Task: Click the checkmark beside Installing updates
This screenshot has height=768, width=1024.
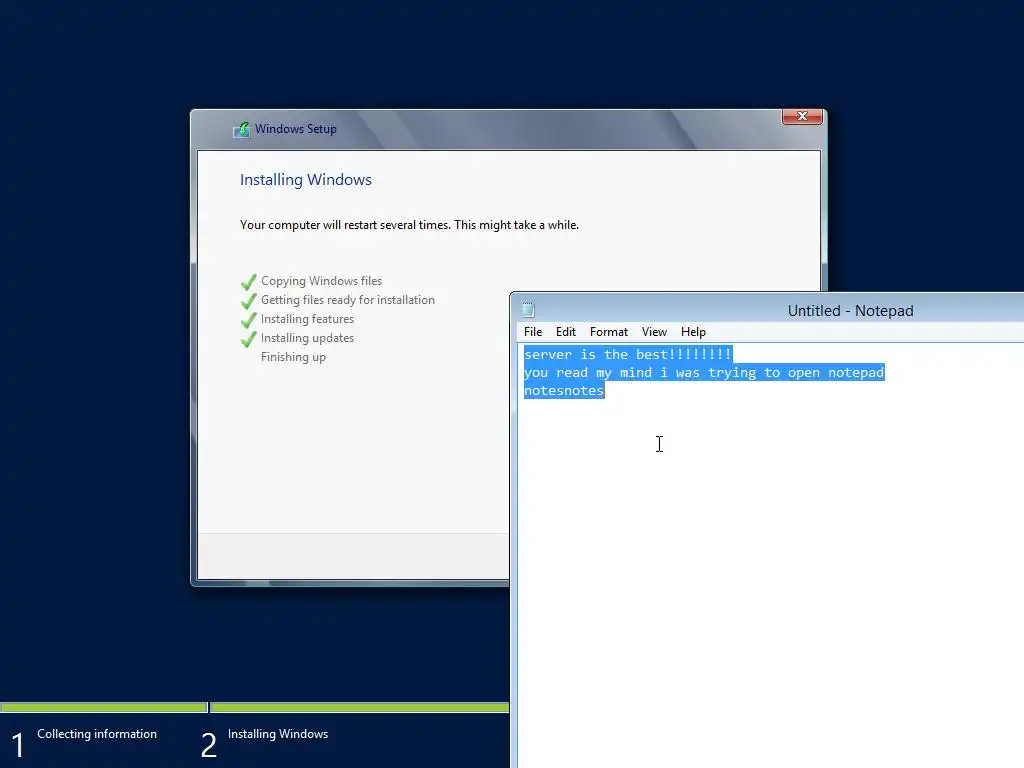Action: click(248, 338)
